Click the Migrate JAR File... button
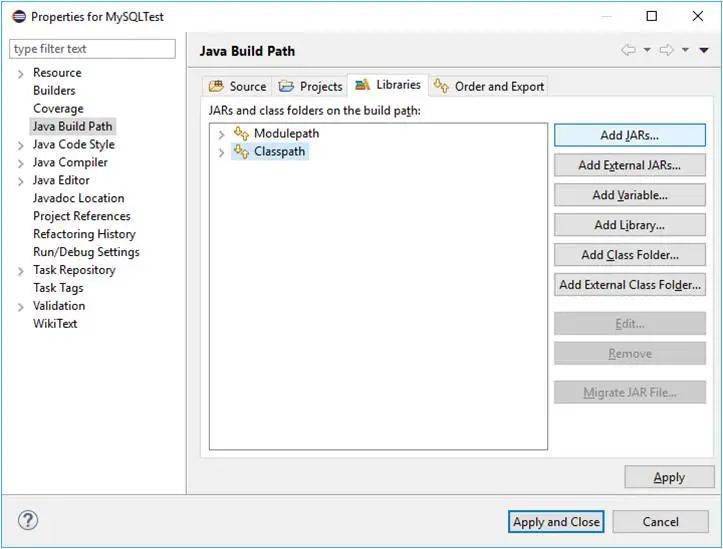The height and width of the screenshot is (549, 723). click(630, 392)
